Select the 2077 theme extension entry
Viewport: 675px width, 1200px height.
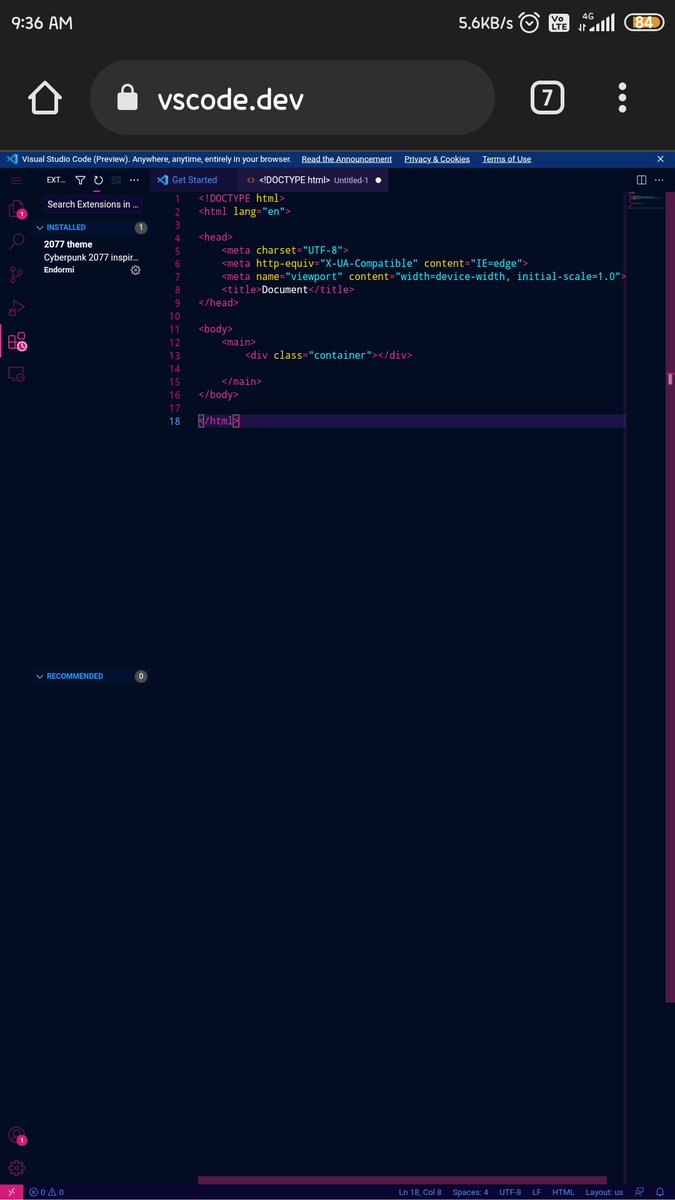91,257
